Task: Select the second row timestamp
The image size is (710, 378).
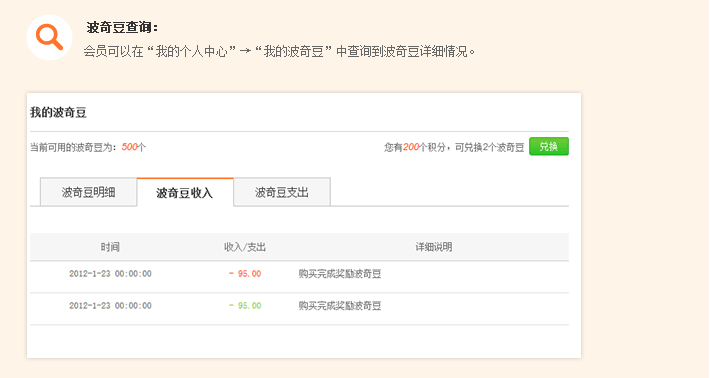Action: 110,306
